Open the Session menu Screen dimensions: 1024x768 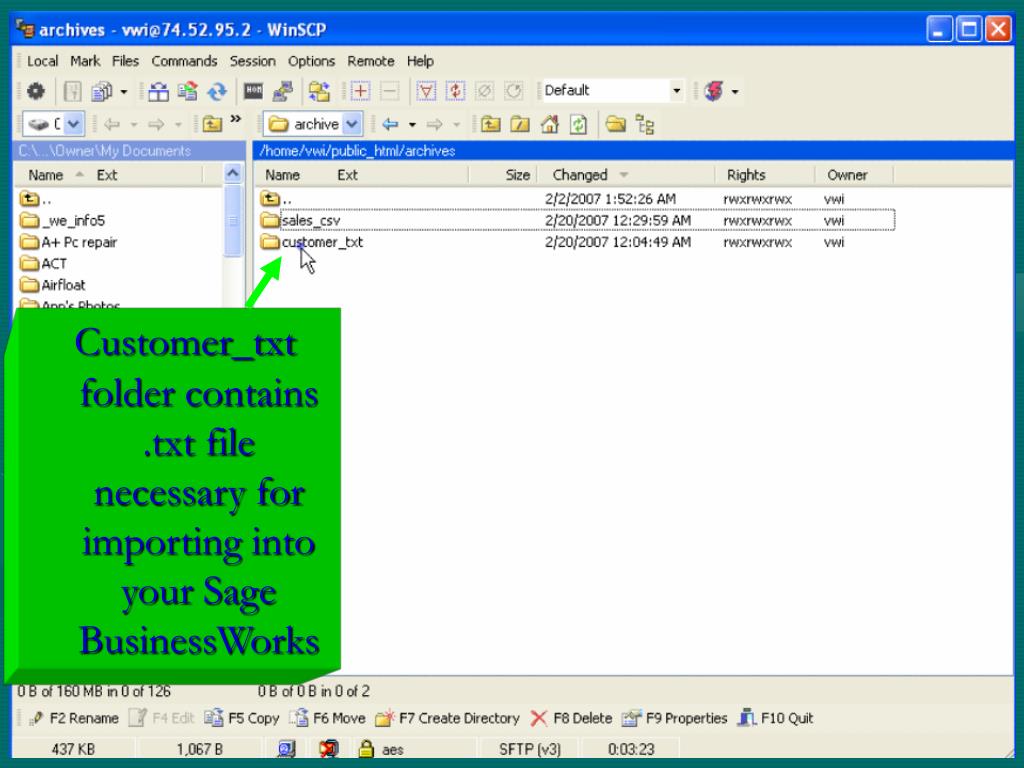click(x=252, y=61)
